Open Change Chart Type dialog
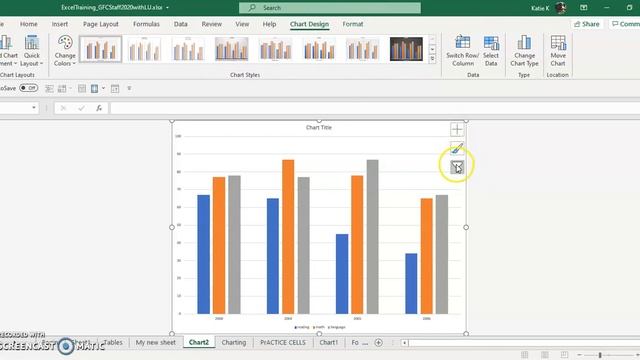 [524, 51]
